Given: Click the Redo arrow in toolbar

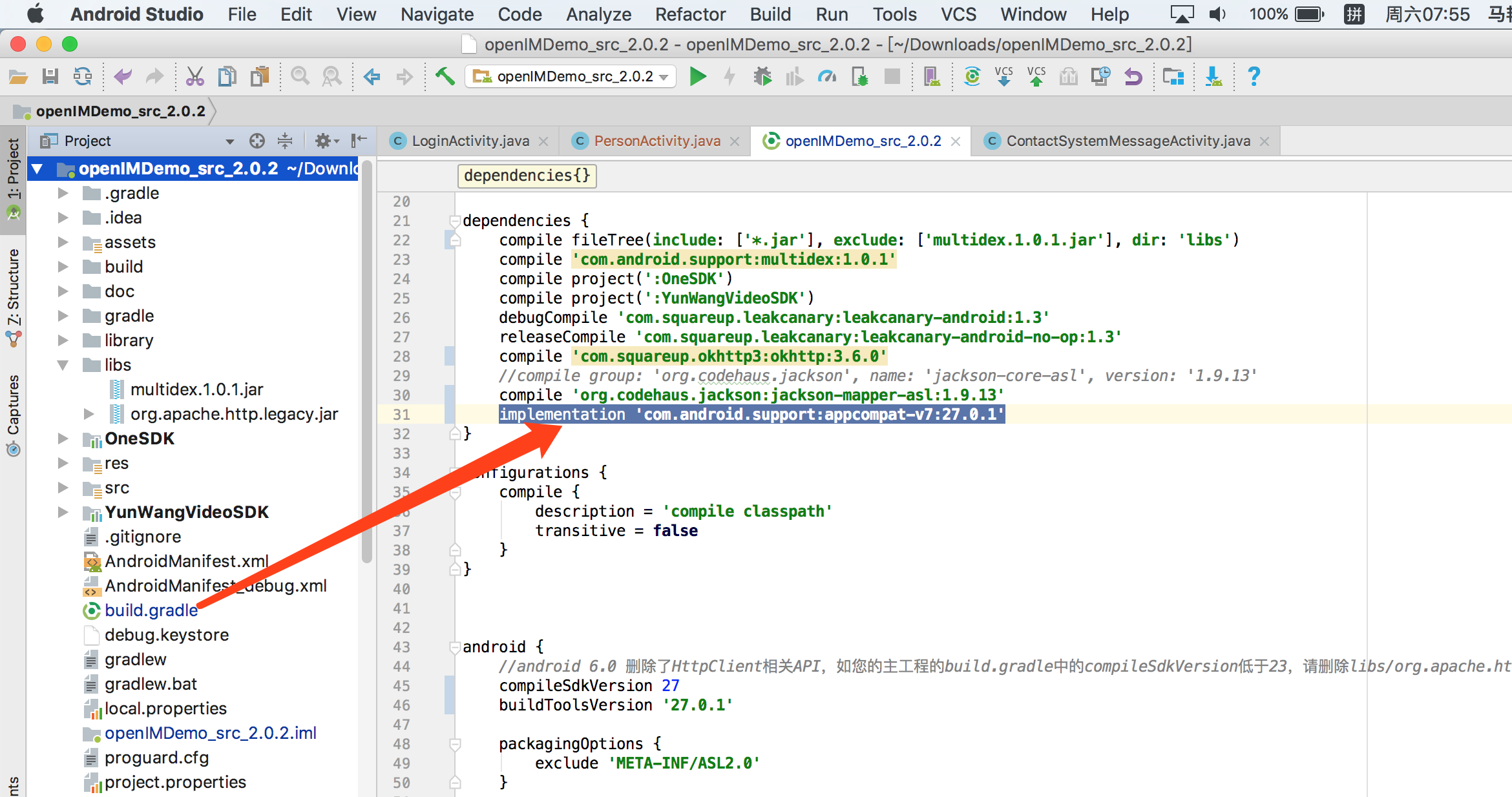Looking at the screenshot, I should click(154, 77).
